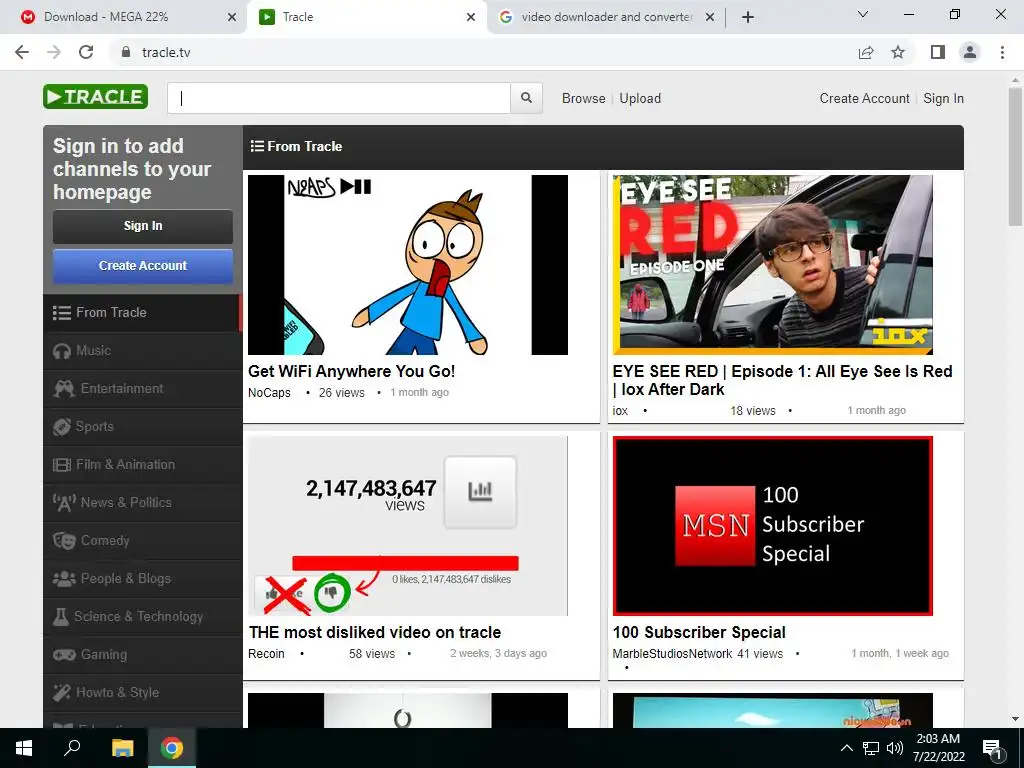Select Film & Animation category
This screenshot has width=1024, height=768.
tap(142, 464)
